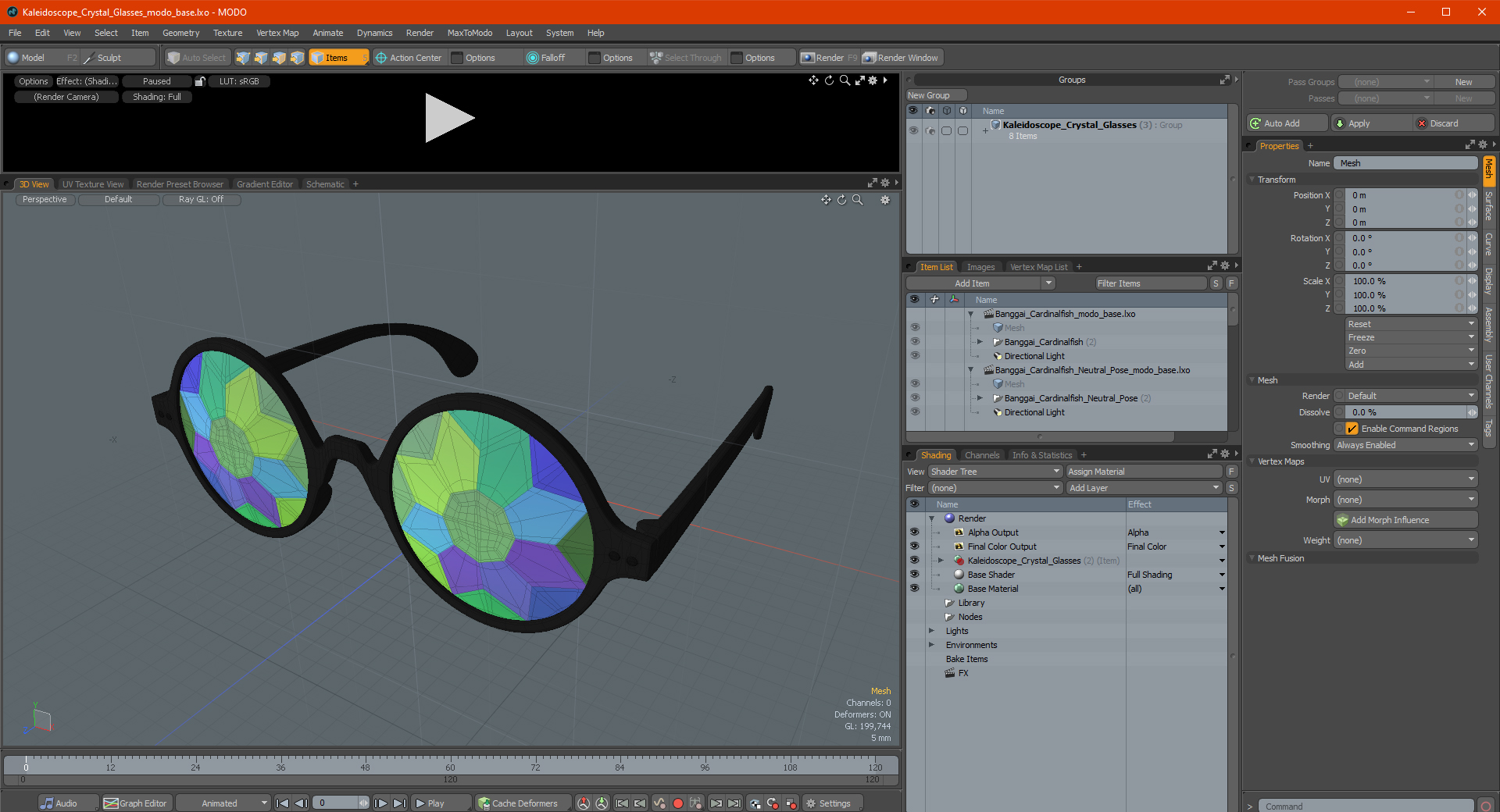Select Vertices selection mode cube icon
The image size is (1500, 812).
point(243,58)
